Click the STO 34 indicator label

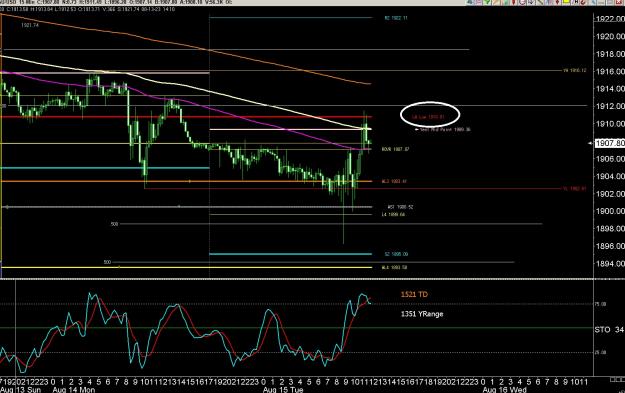coord(609,330)
